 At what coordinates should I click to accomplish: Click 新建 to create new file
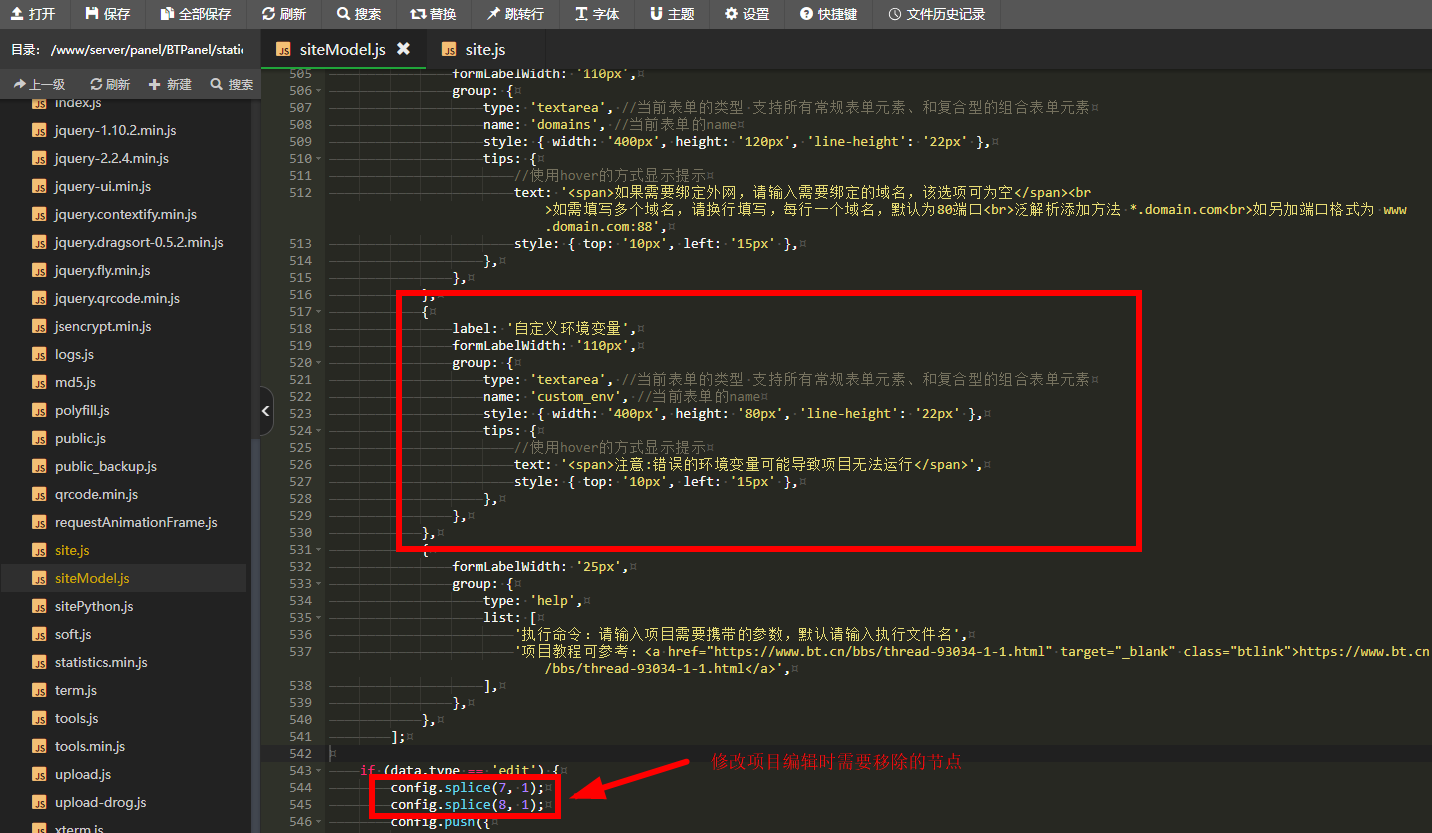tap(170, 85)
